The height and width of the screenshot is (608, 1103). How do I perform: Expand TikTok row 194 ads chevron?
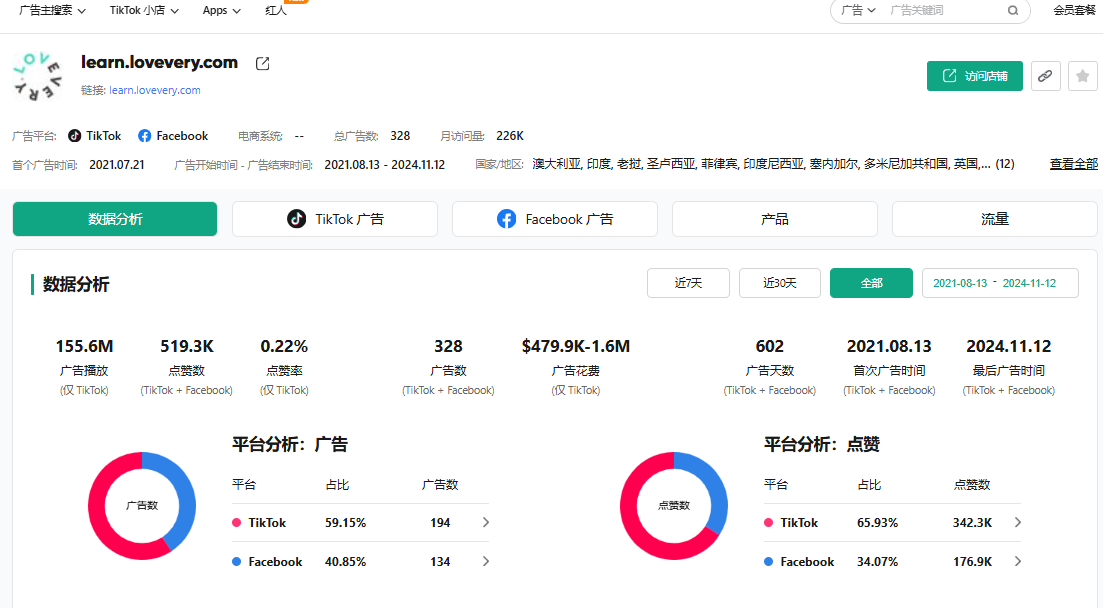(x=485, y=522)
